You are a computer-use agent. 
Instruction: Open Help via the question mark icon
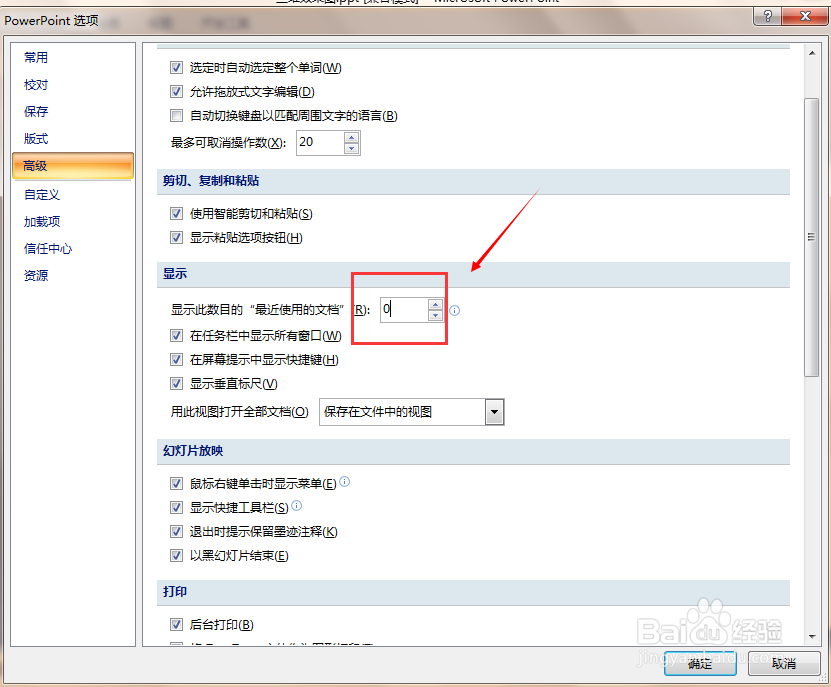pos(766,16)
